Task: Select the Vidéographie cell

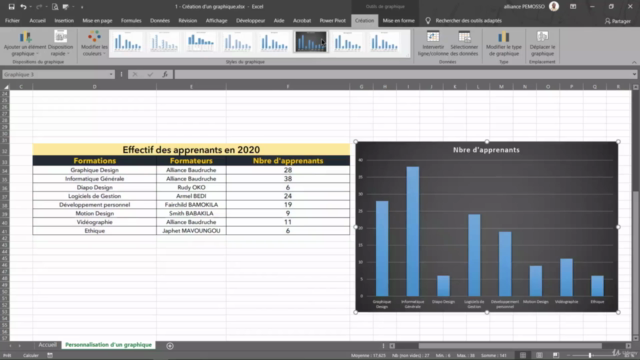Action: point(94,222)
